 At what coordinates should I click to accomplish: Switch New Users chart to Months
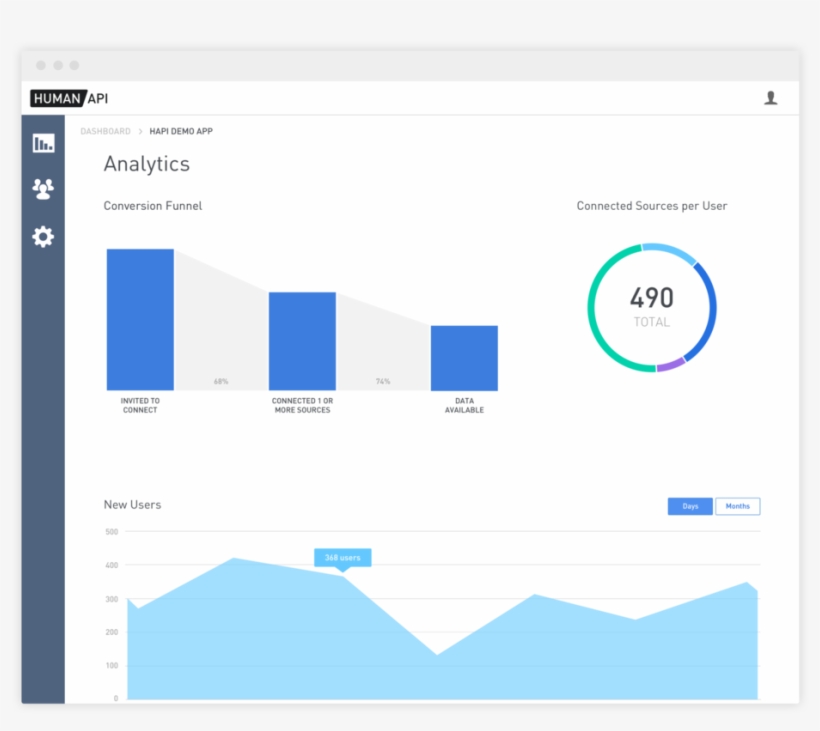tap(737, 506)
